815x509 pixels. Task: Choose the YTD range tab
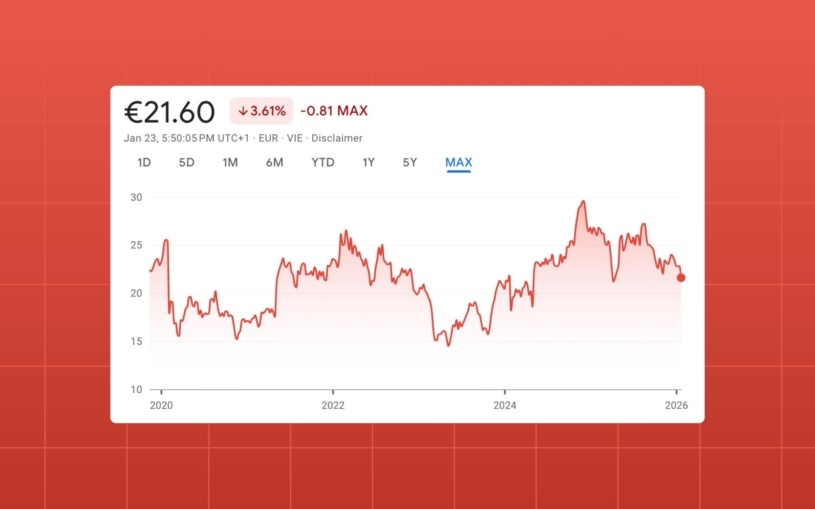tap(323, 163)
